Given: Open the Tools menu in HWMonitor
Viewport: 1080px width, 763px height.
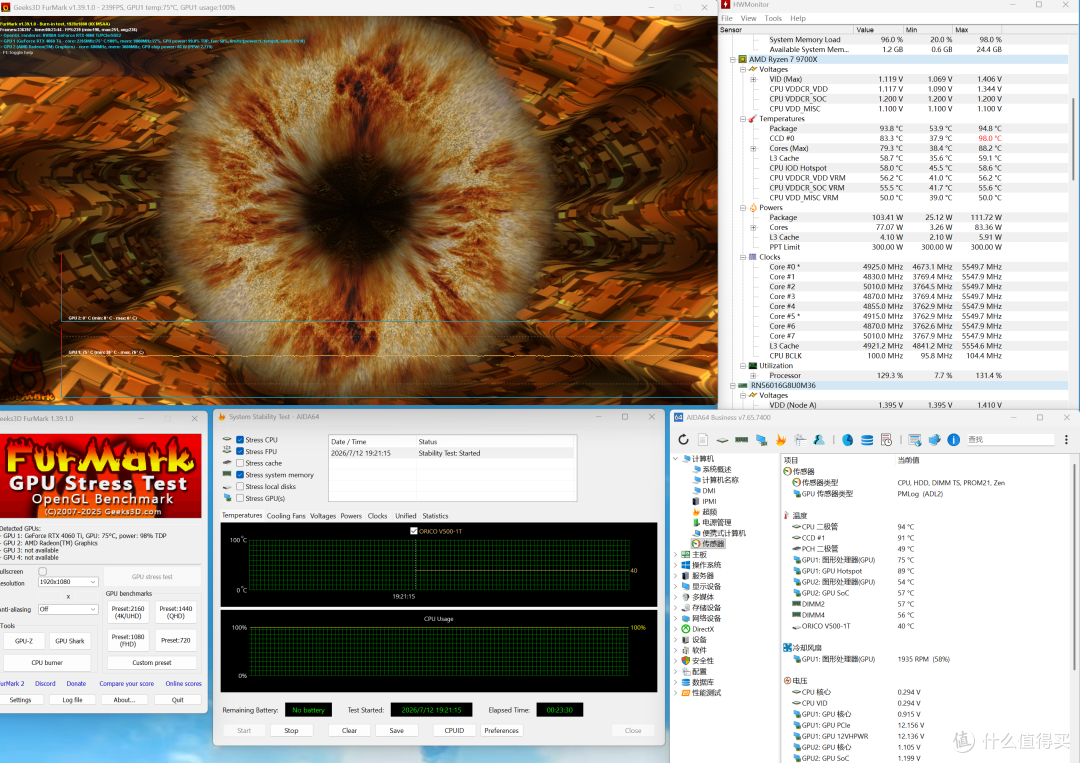Looking at the screenshot, I should tap(773, 19).
